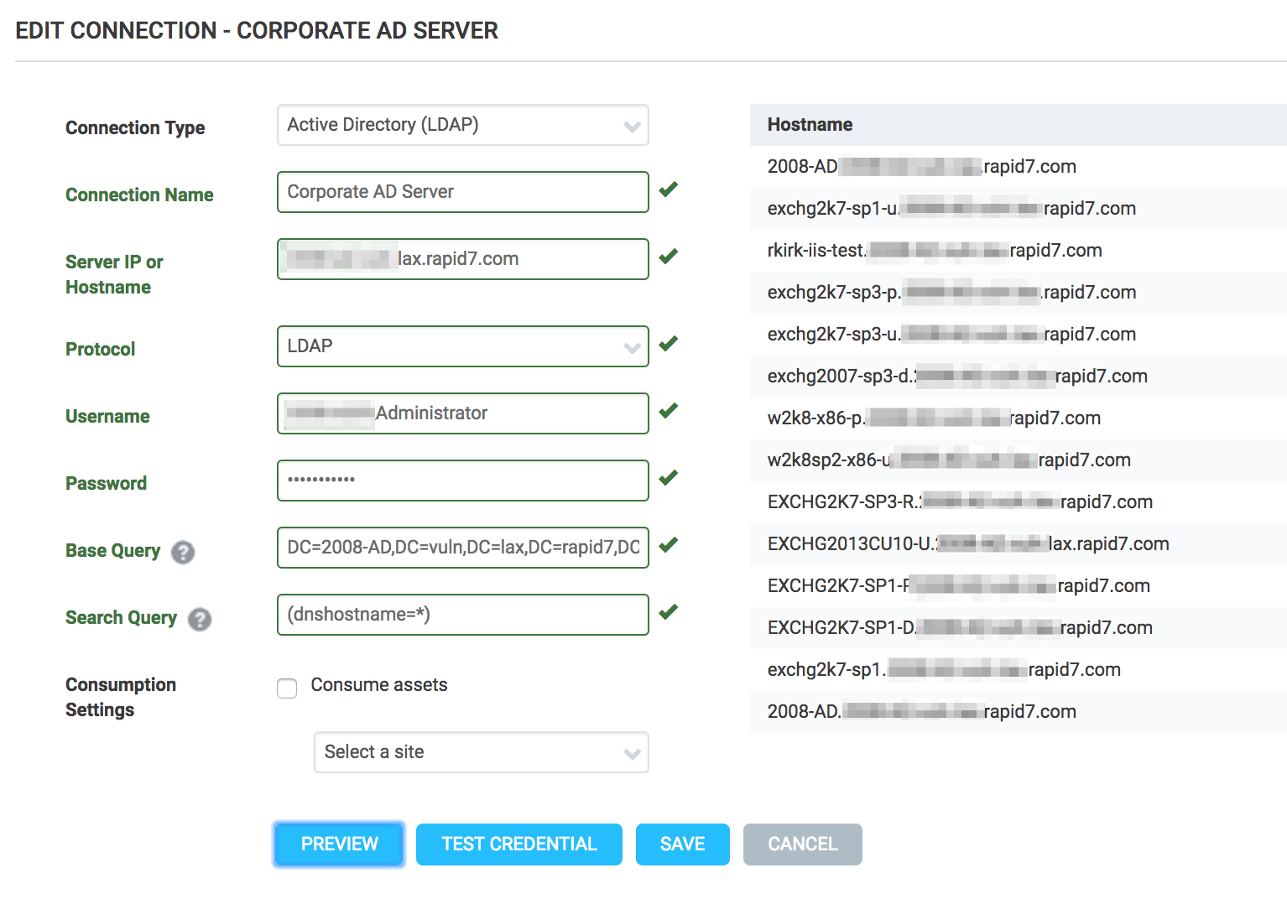This screenshot has width=1287, height=899.
Task: Click the TEST CREDENTIAL button
Action: 518,844
